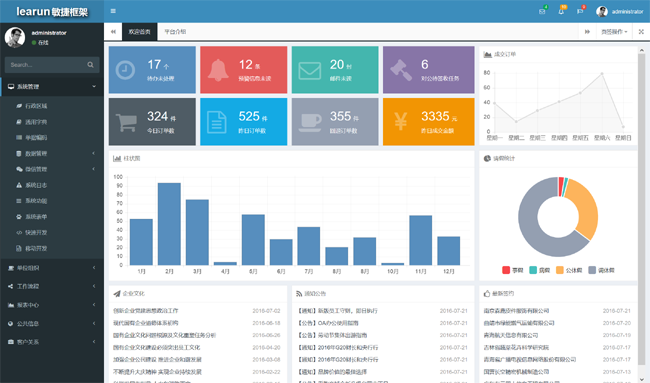The height and width of the screenshot is (383, 650).
Task: Open the bell alerts icon in header
Action: (561, 12)
